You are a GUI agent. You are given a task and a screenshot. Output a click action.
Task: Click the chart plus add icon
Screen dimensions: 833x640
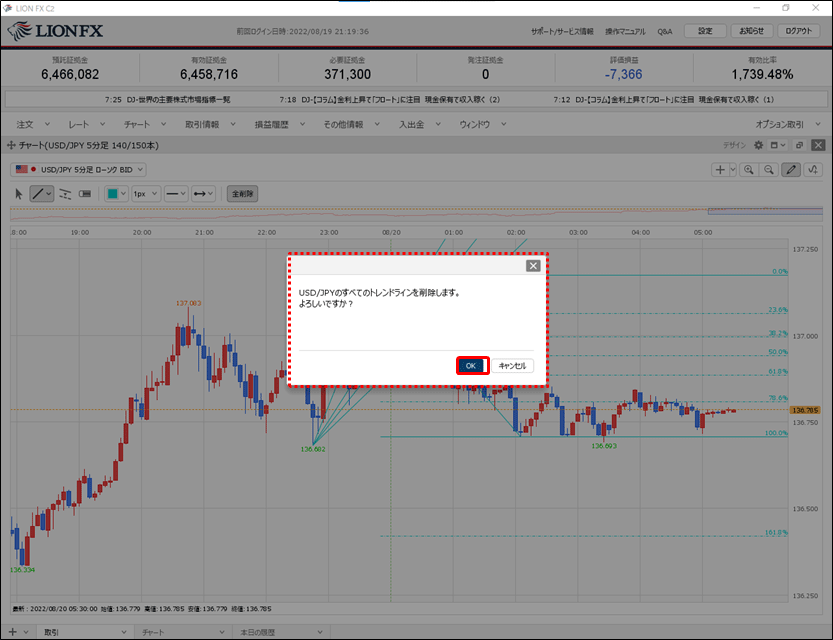tap(720, 169)
